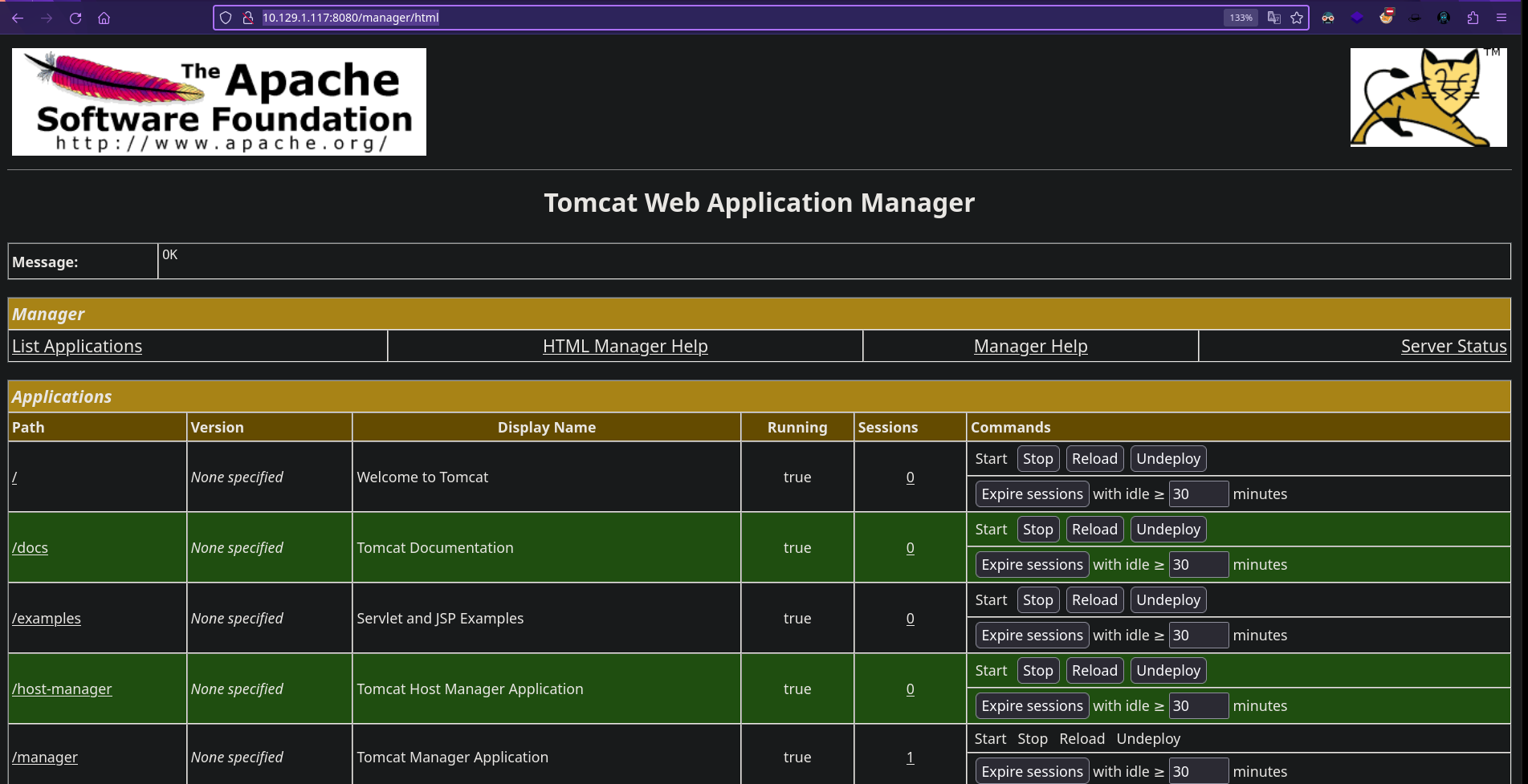The height and width of the screenshot is (784, 1528).
Task: Go to the browser home page icon
Action: coord(104,18)
